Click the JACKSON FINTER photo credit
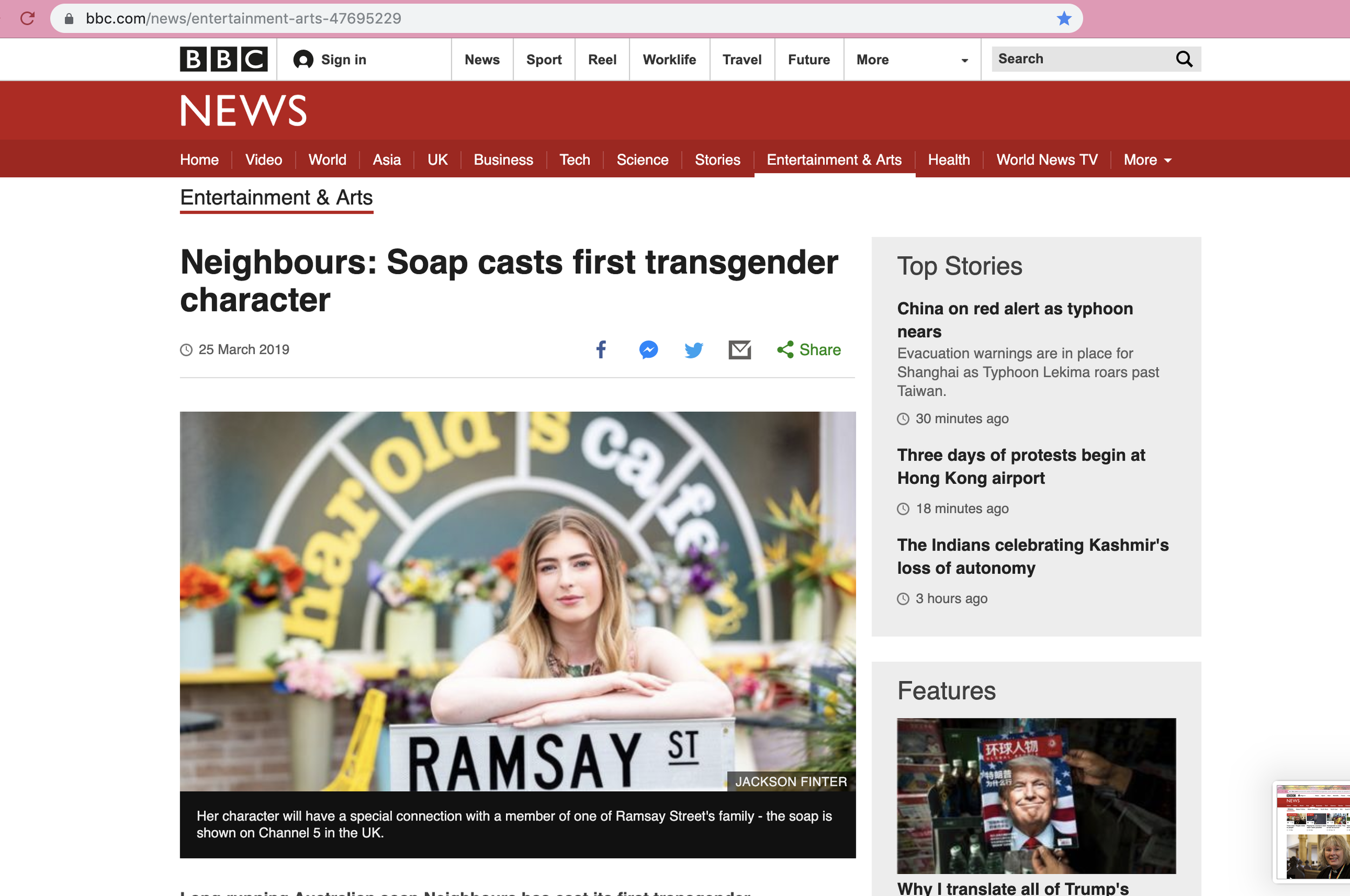1350x896 pixels. click(791, 782)
